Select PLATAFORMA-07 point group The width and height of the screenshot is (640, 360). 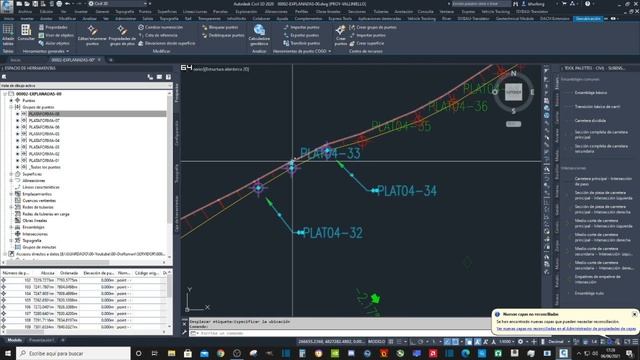tap(44, 120)
